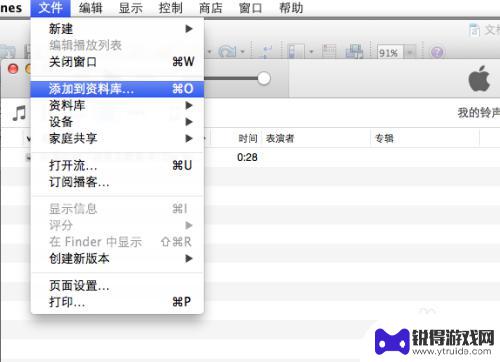The width and height of the screenshot is (500, 362).
Task: Click the sidebar pane icon in toolbar
Action: click(296, 52)
